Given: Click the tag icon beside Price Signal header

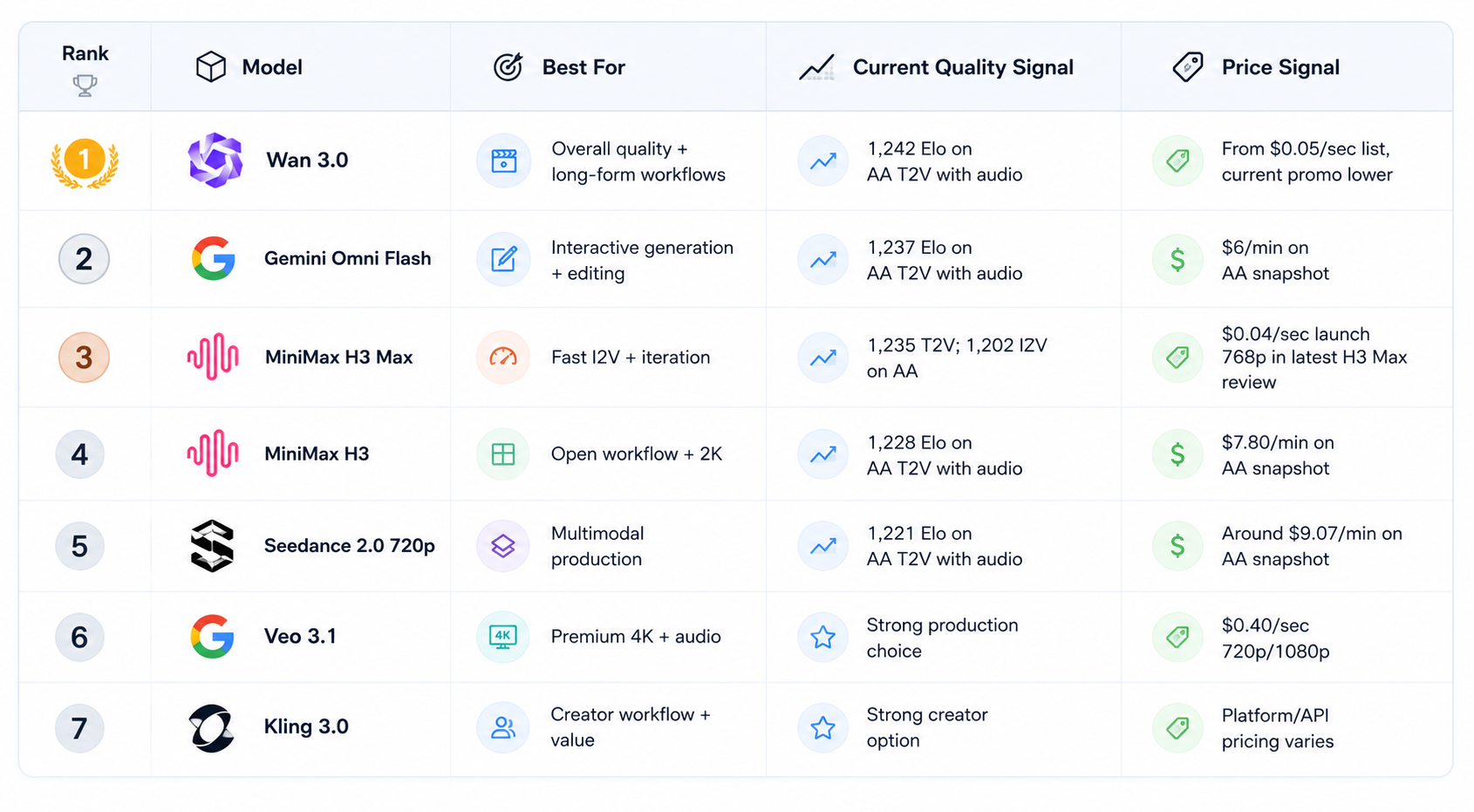Looking at the screenshot, I should click(x=1188, y=67).
